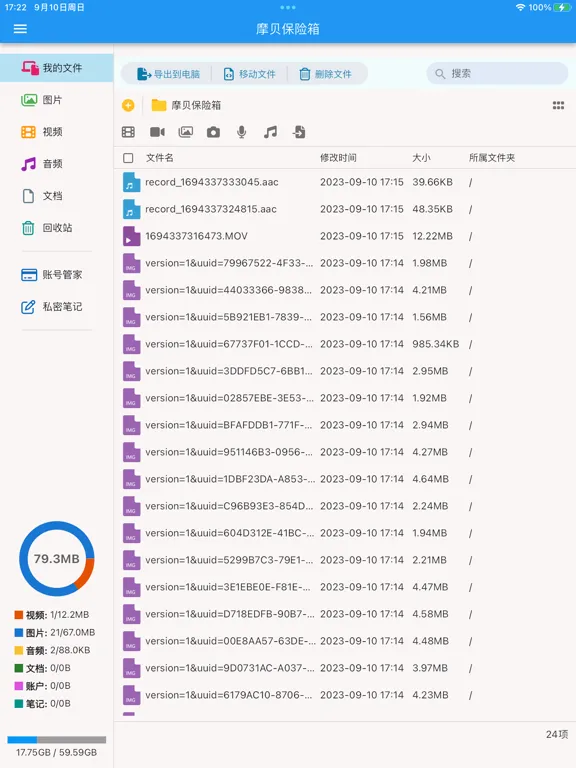Take a photo with camera icon
Screen dimensions: 576x768
pyautogui.click(x=214, y=132)
